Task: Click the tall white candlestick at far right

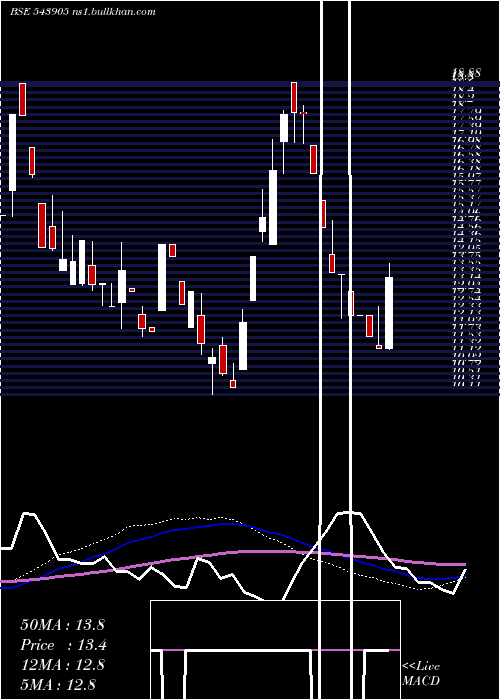Action: [x=389, y=312]
